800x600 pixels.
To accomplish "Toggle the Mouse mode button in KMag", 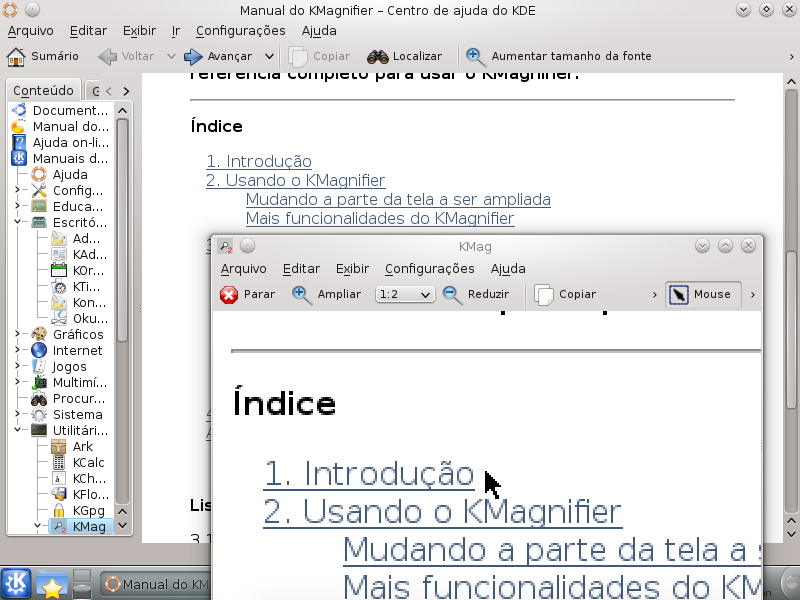I will [702, 295].
